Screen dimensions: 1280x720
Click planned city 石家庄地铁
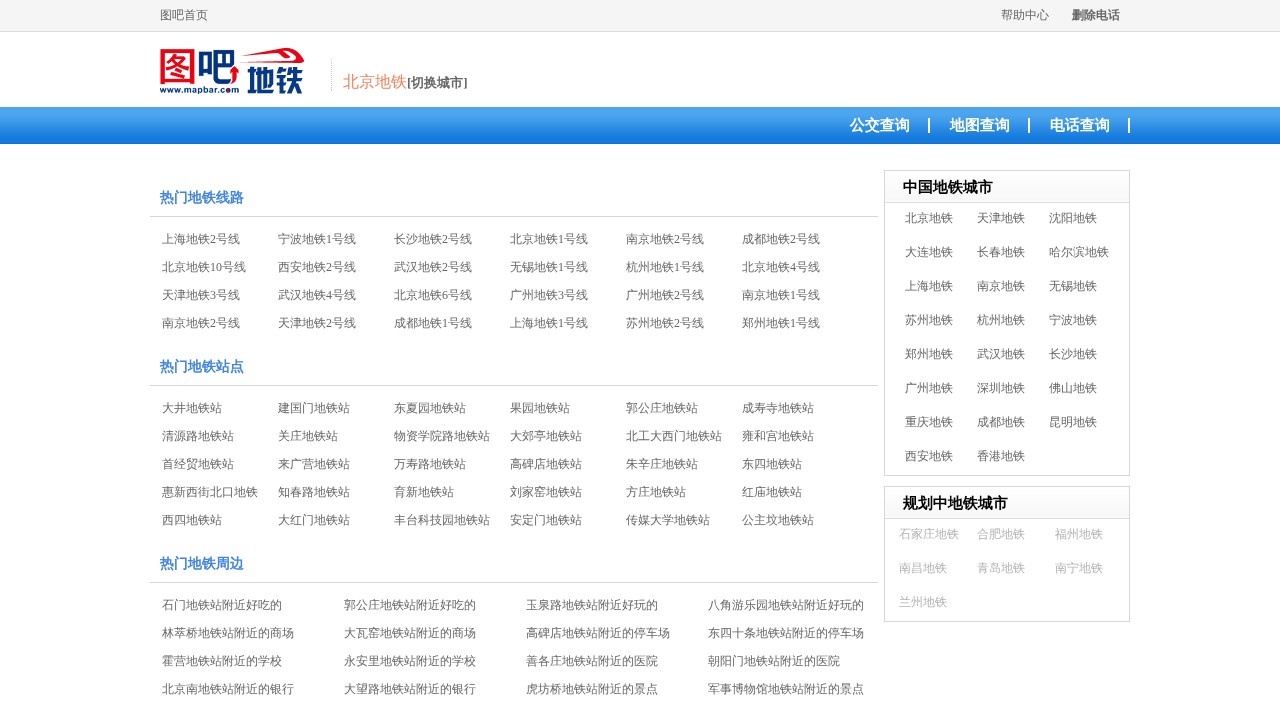[x=929, y=534]
